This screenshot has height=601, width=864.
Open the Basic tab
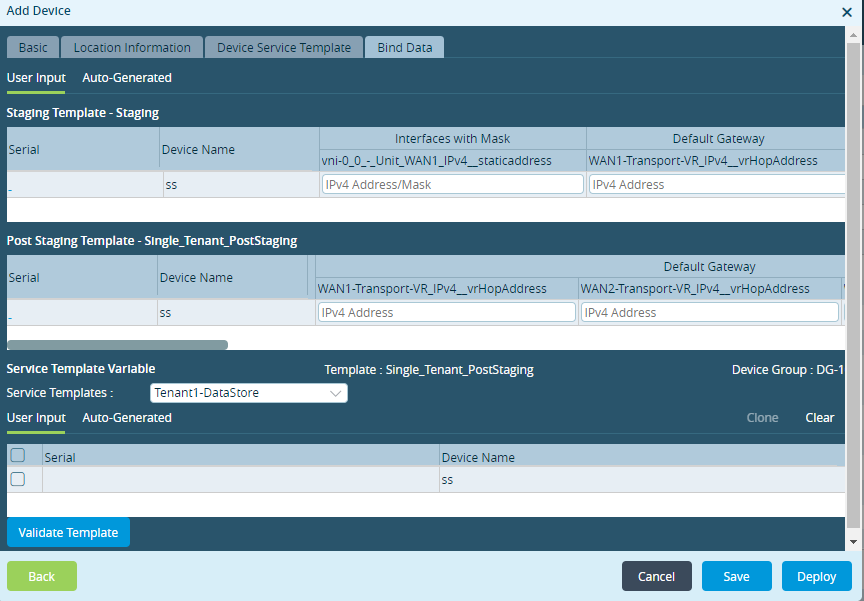(33, 48)
